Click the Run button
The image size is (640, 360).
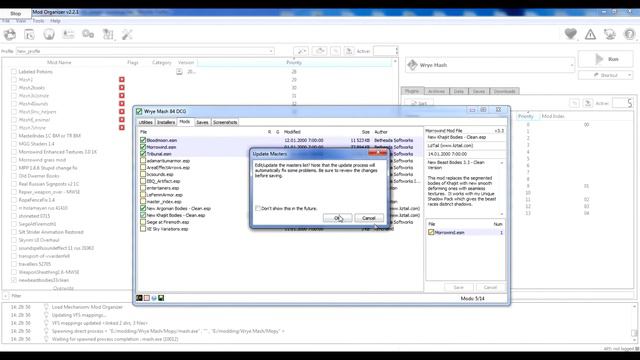tap(606, 59)
